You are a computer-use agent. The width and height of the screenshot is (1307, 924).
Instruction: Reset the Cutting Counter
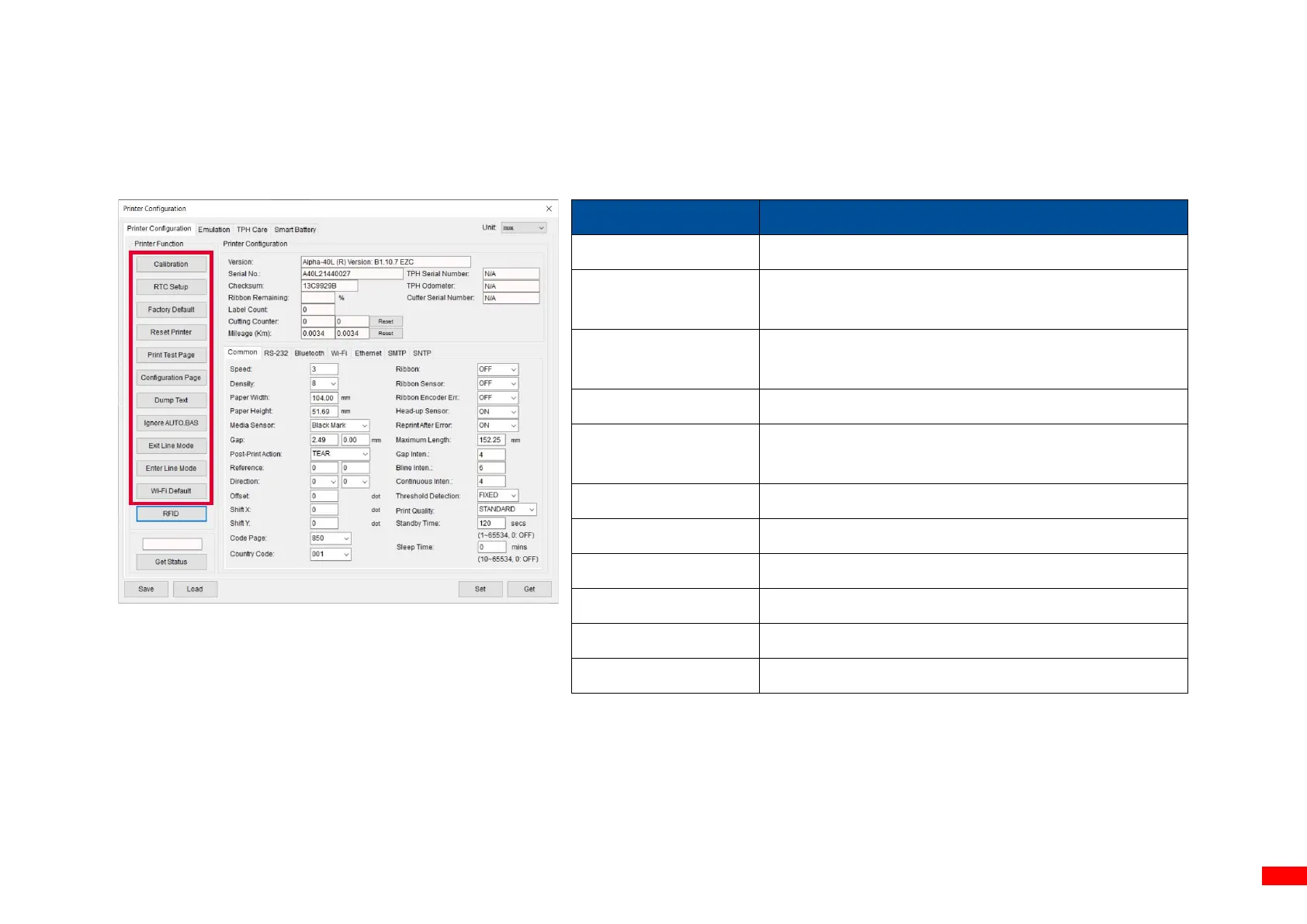386,321
